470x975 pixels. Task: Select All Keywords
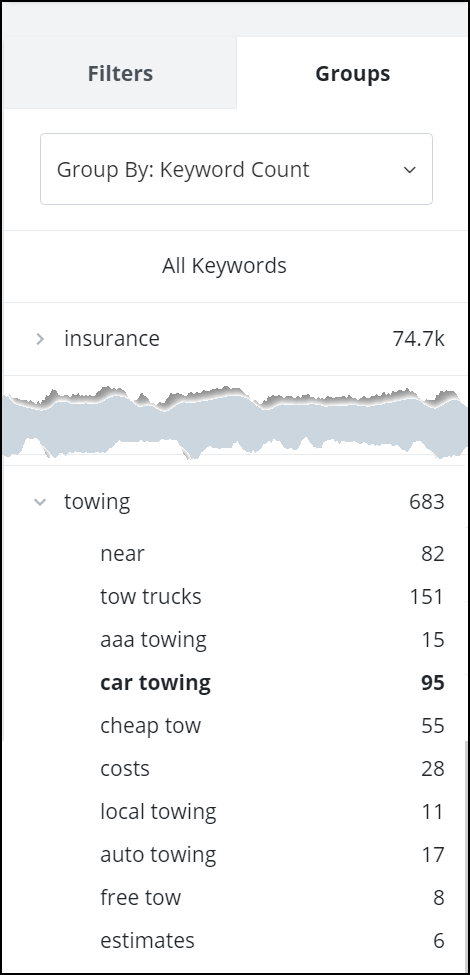tap(224, 266)
